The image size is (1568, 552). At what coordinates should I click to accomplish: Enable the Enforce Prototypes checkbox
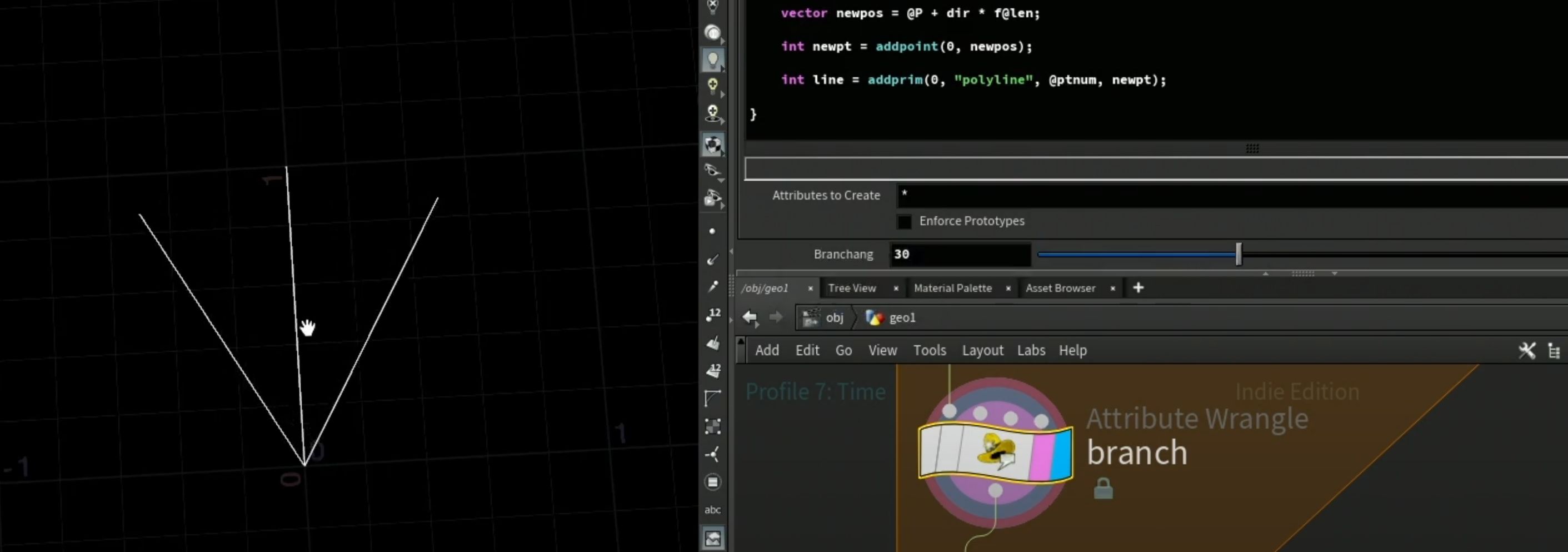click(904, 221)
